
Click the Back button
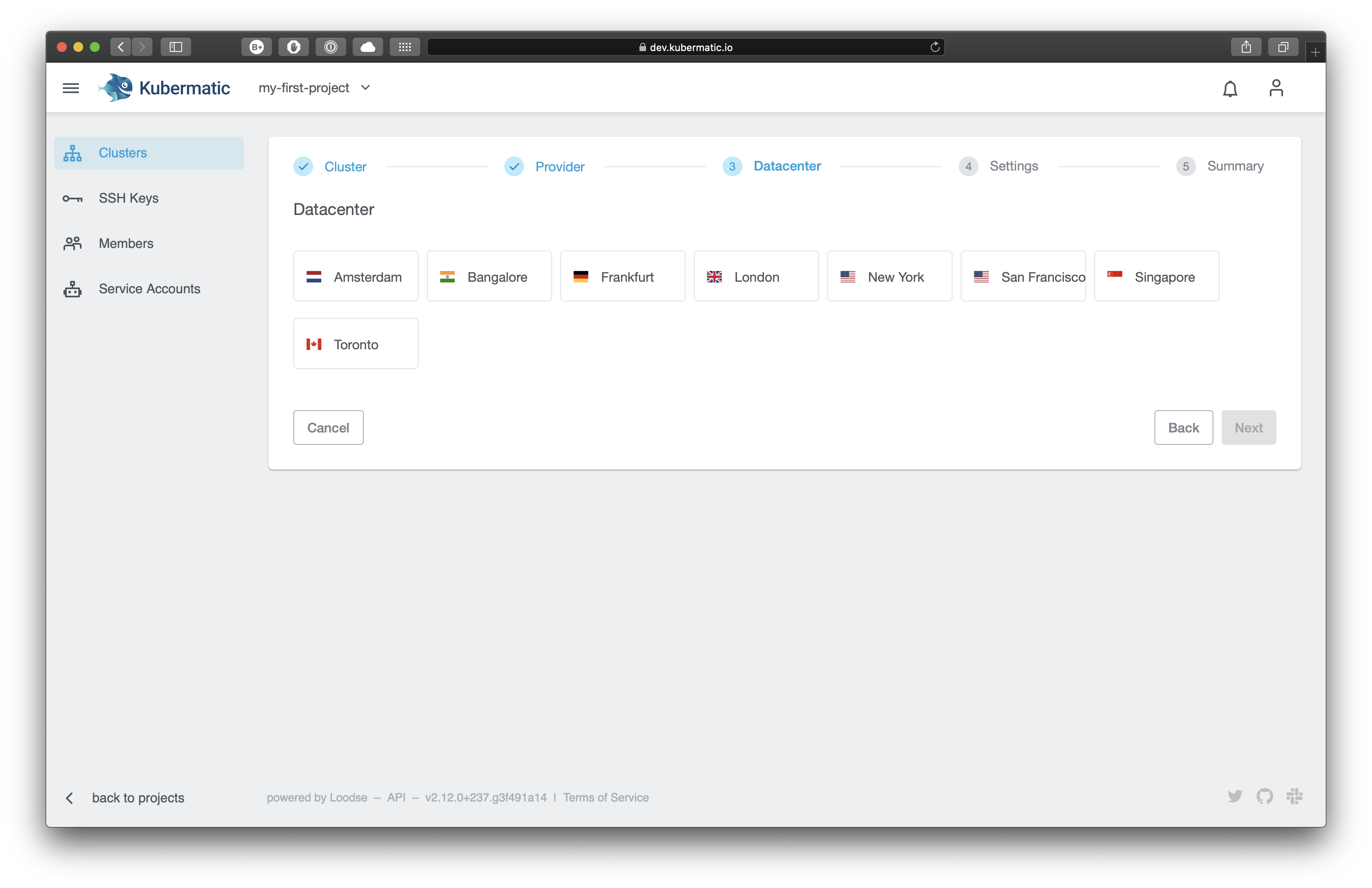pos(1184,427)
